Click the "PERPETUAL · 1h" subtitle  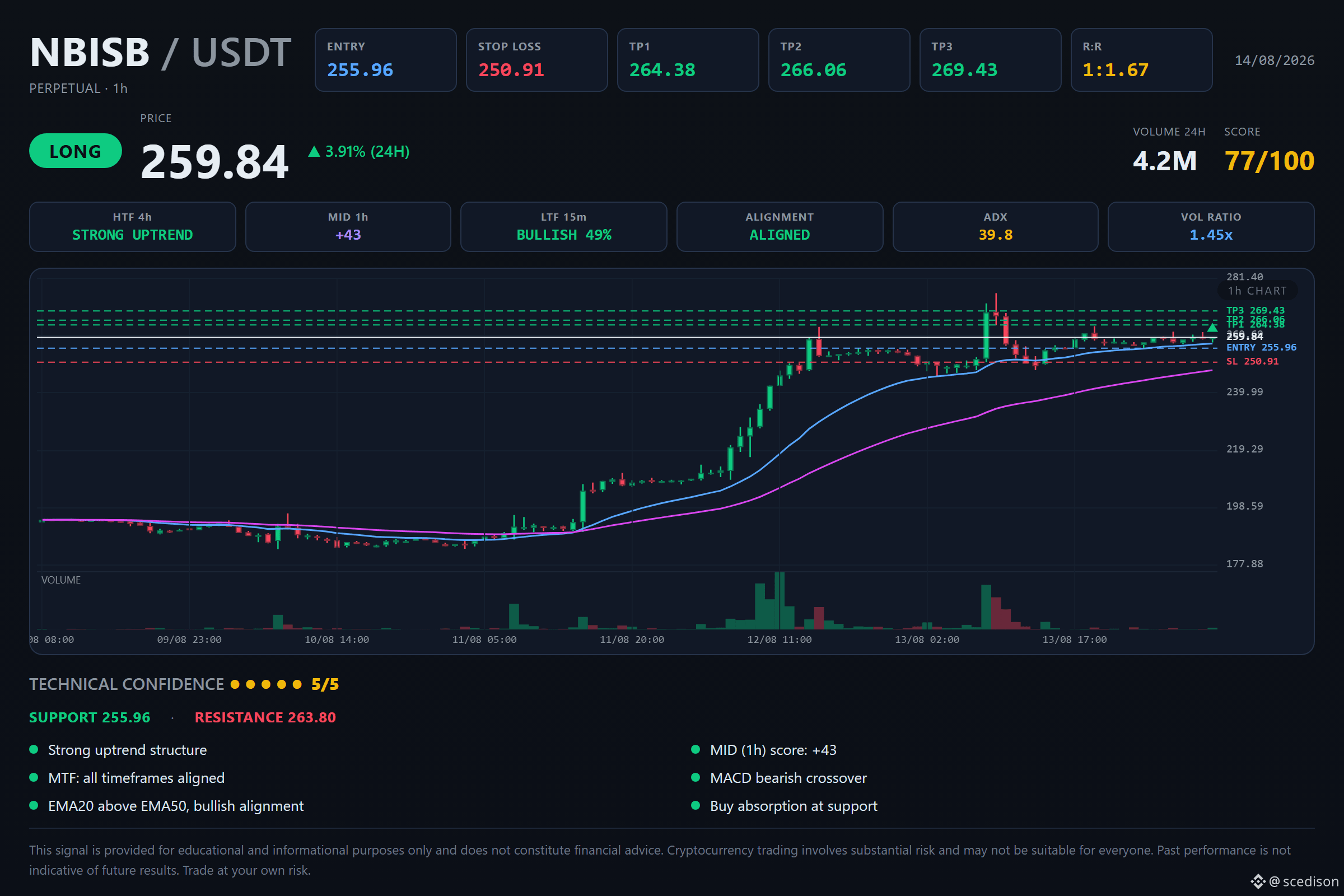point(78,88)
